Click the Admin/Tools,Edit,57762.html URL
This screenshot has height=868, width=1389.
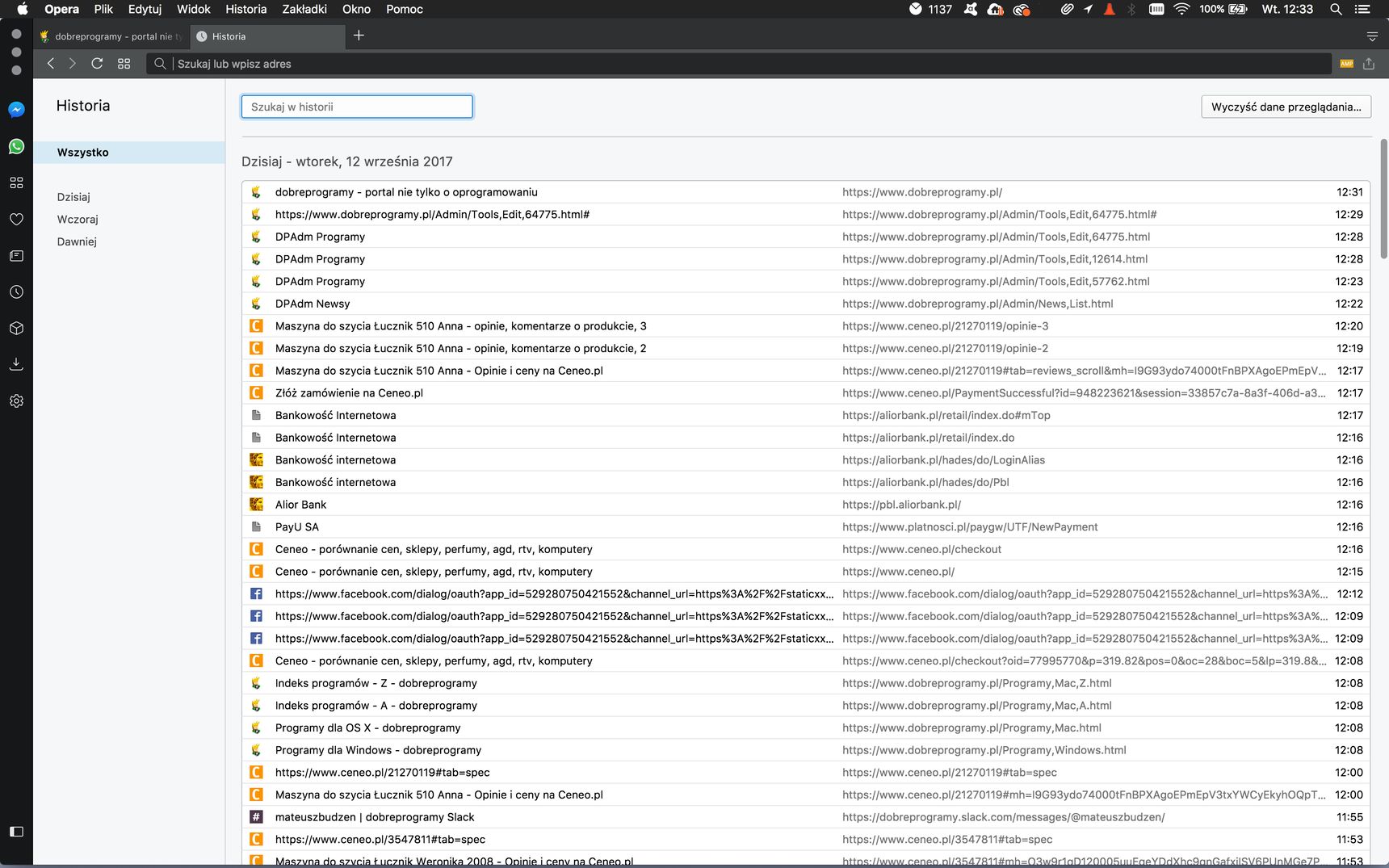(x=996, y=282)
